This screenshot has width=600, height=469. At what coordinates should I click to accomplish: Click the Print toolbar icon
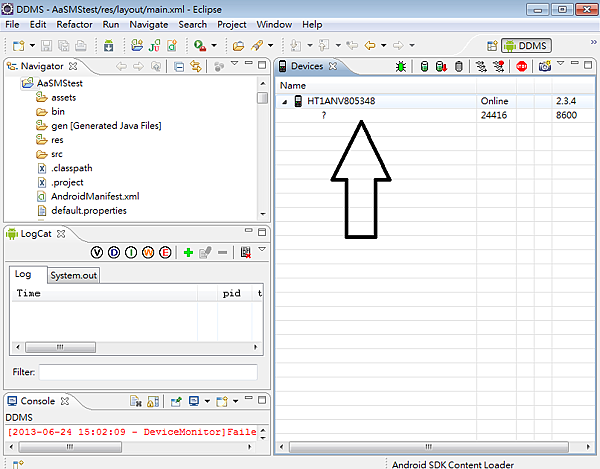tap(80, 46)
